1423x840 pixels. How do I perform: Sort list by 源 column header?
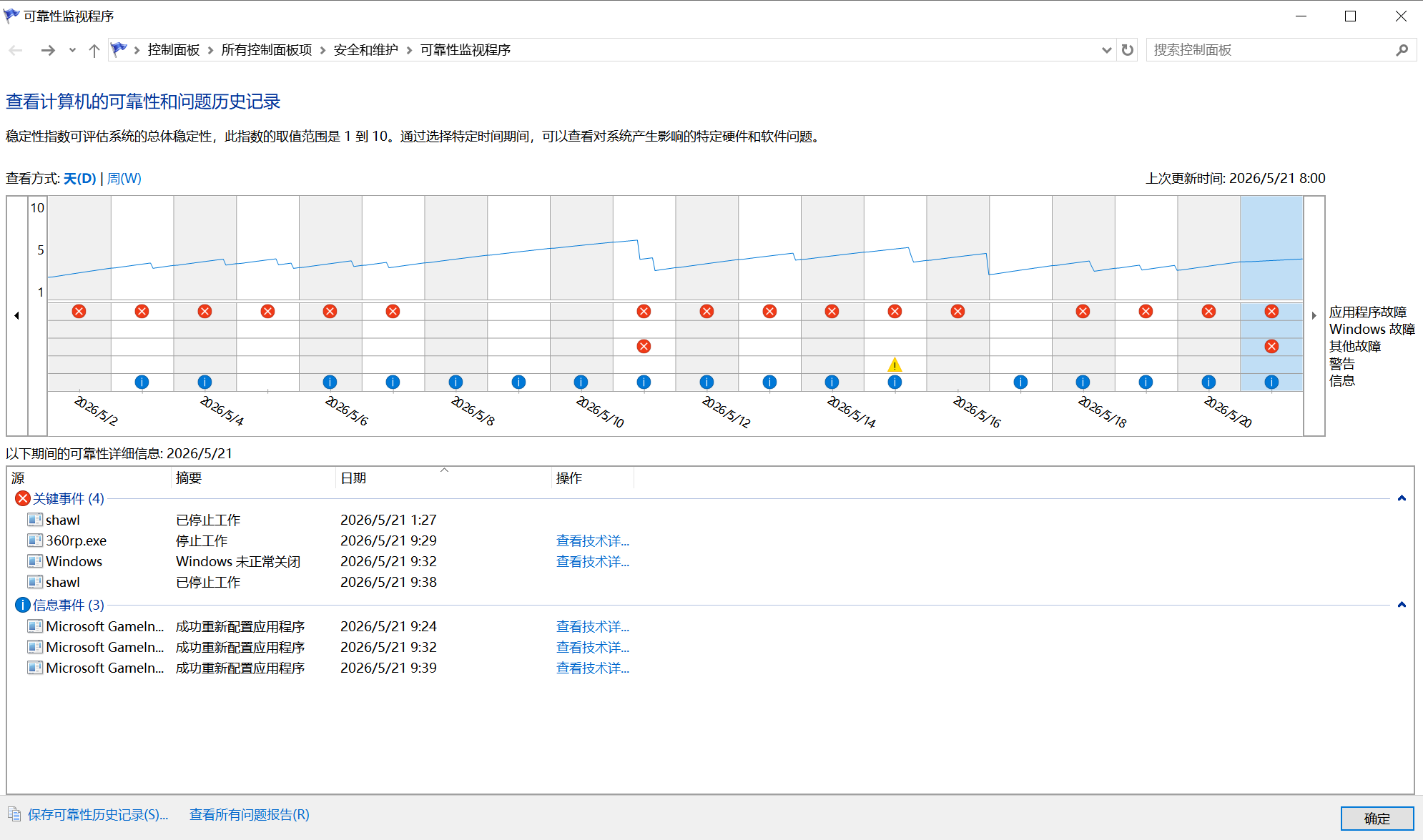(x=89, y=478)
